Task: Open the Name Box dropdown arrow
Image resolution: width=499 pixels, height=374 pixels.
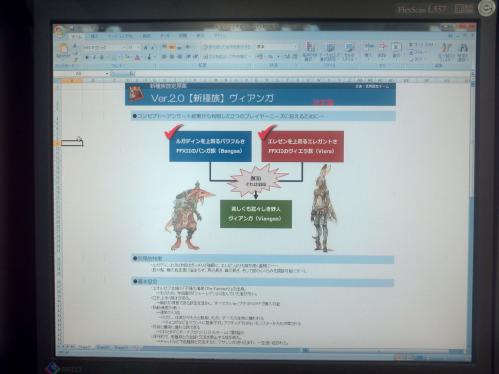Action: point(107,74)
